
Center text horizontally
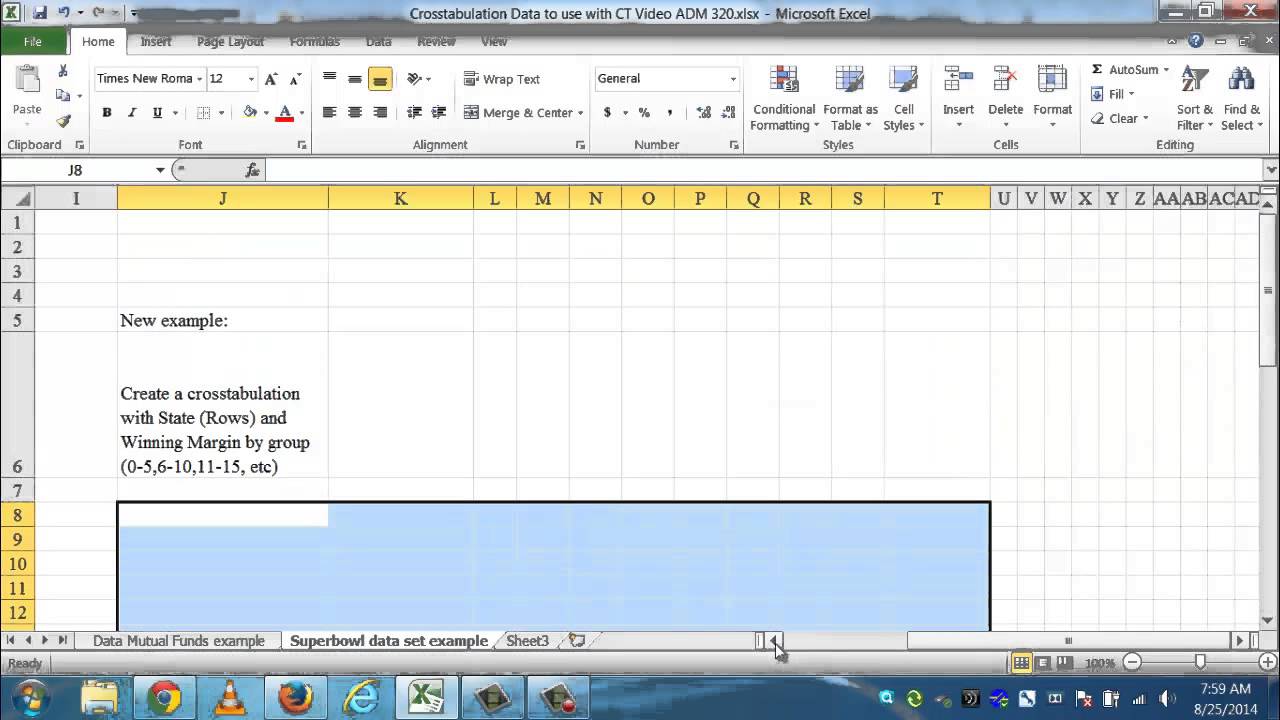pyautogui.click(x=355, y=113)
